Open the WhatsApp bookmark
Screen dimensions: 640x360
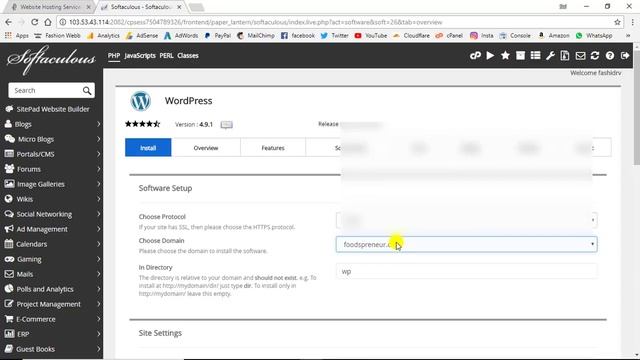tap(594, 36)
